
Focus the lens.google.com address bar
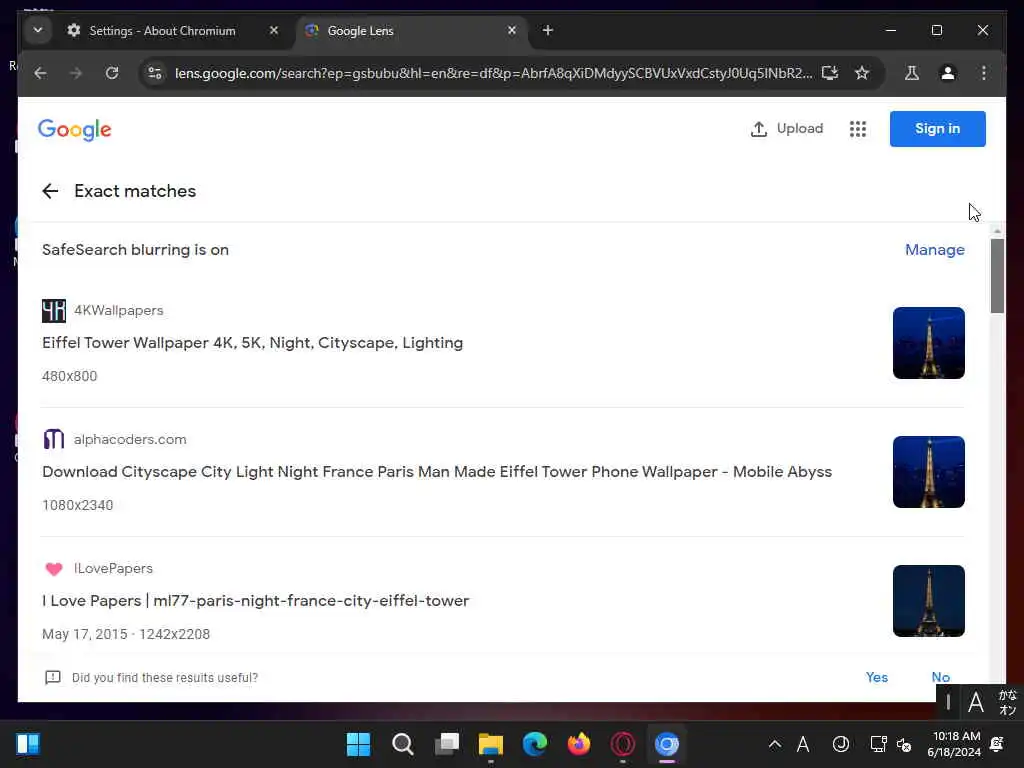coord(493,73)
